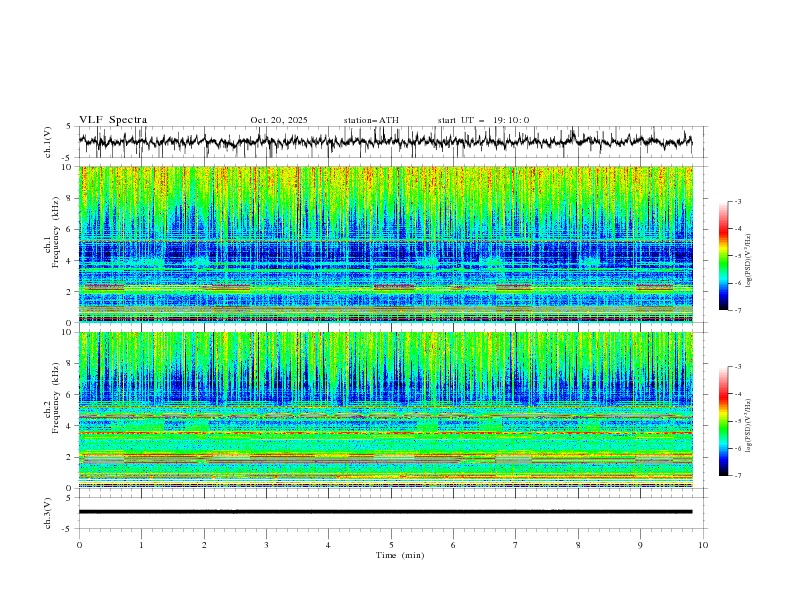
Task: Click the "ch.3(V)" waveform axis label
Action: [48, 513]
